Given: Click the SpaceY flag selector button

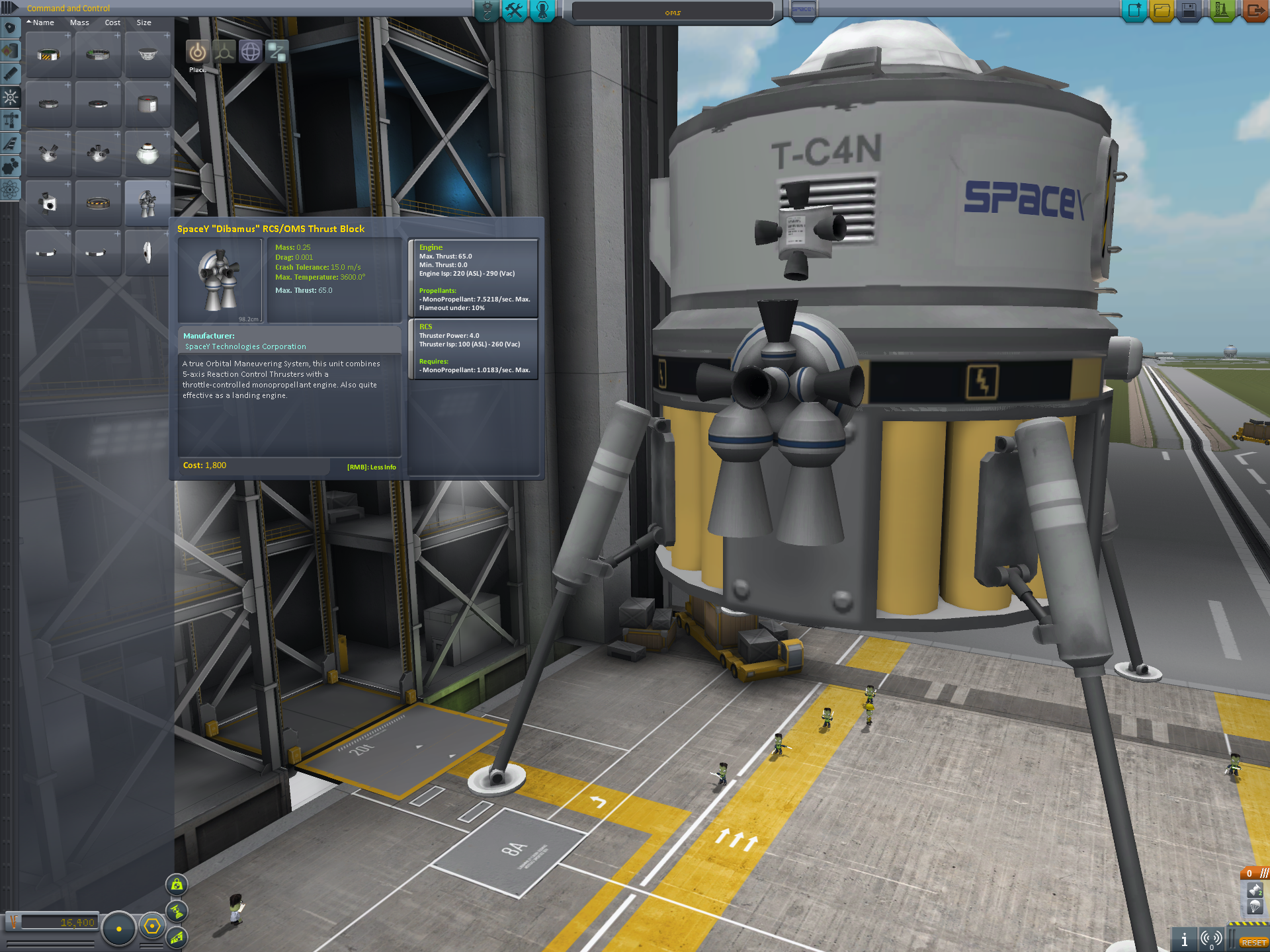Looking at the screenshot, I should tap(803, 10).
